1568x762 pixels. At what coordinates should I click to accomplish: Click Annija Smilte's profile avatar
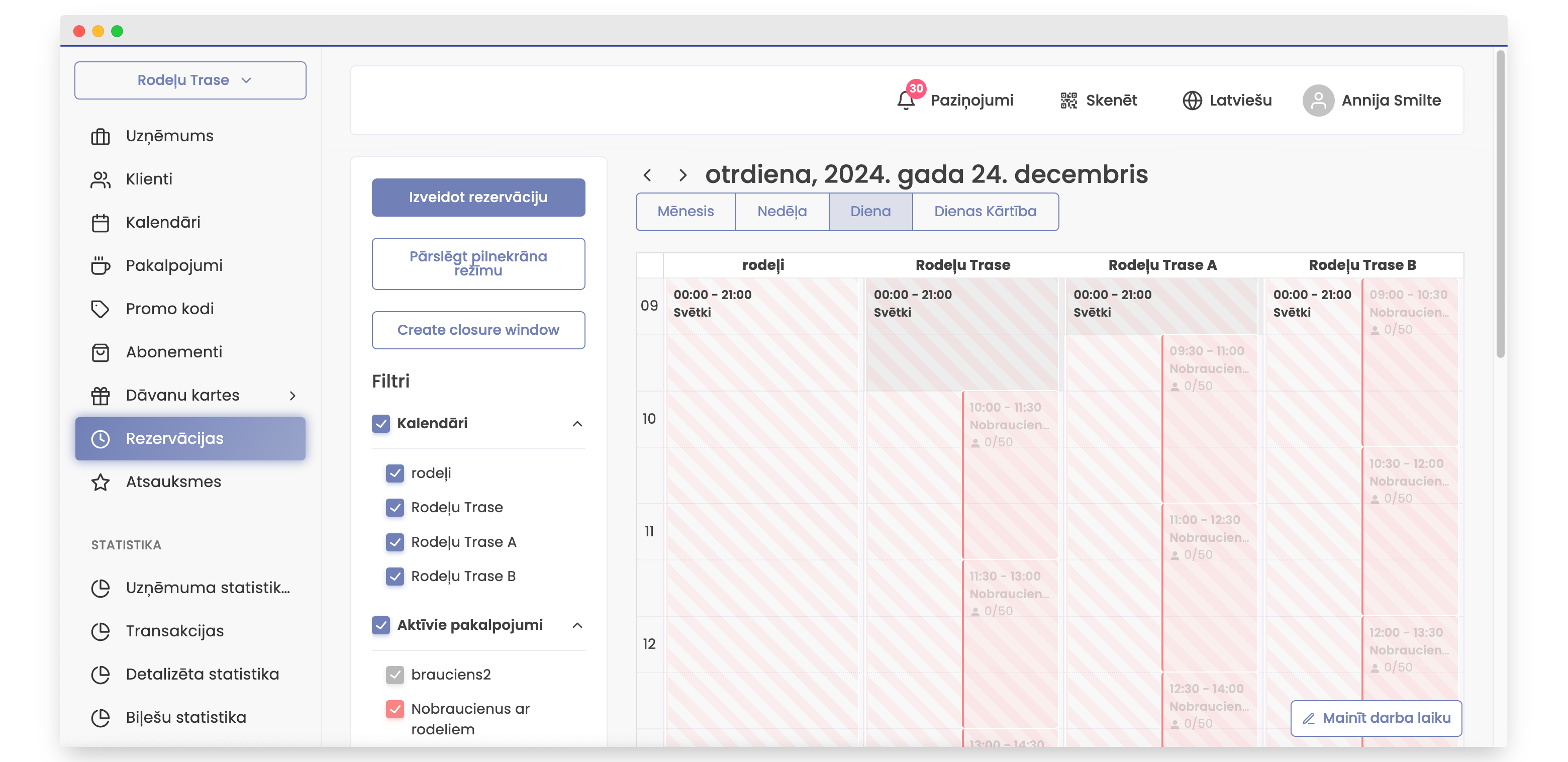pos(1318,101)
